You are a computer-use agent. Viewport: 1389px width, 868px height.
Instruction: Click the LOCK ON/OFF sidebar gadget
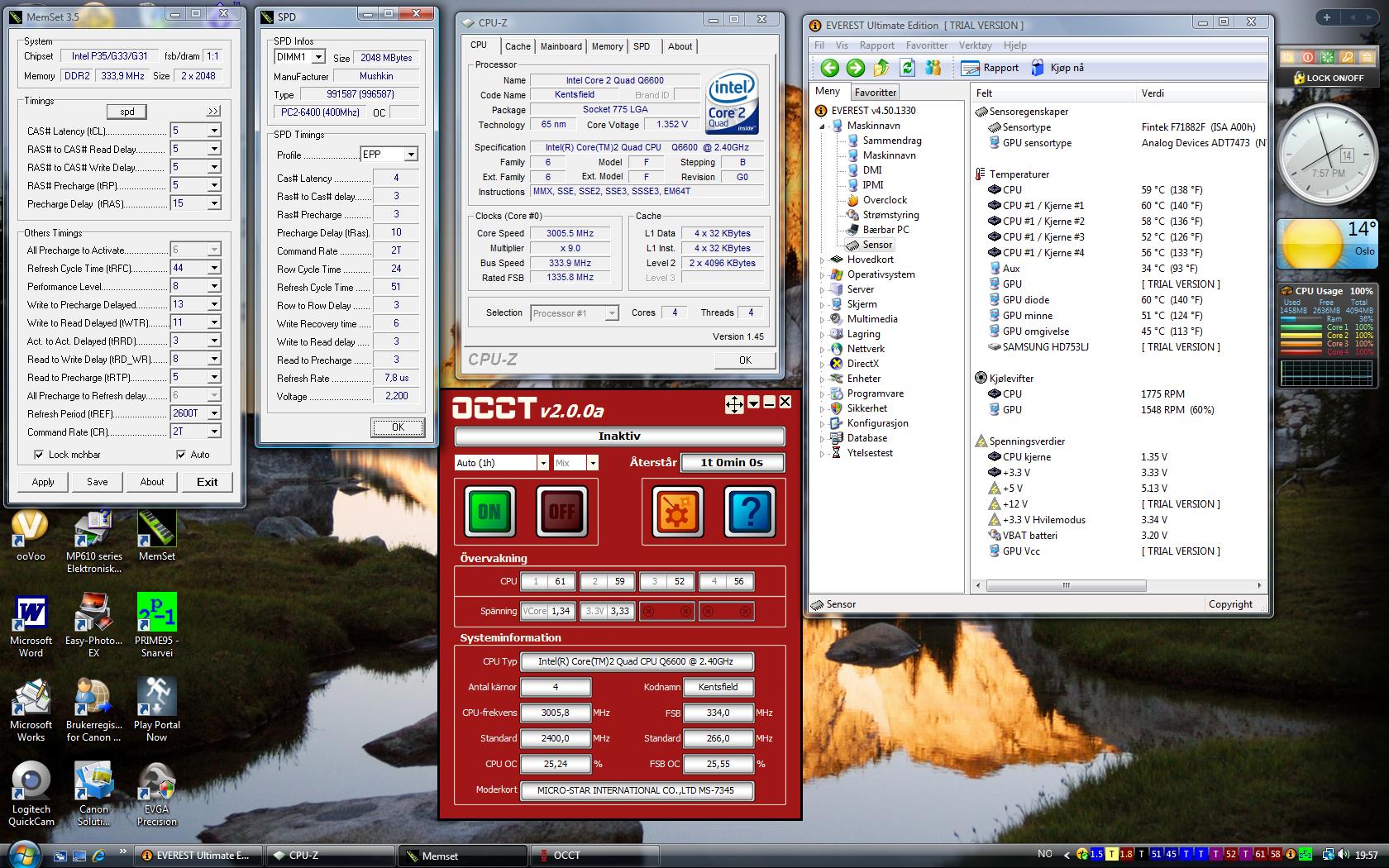pos(1328,78)
